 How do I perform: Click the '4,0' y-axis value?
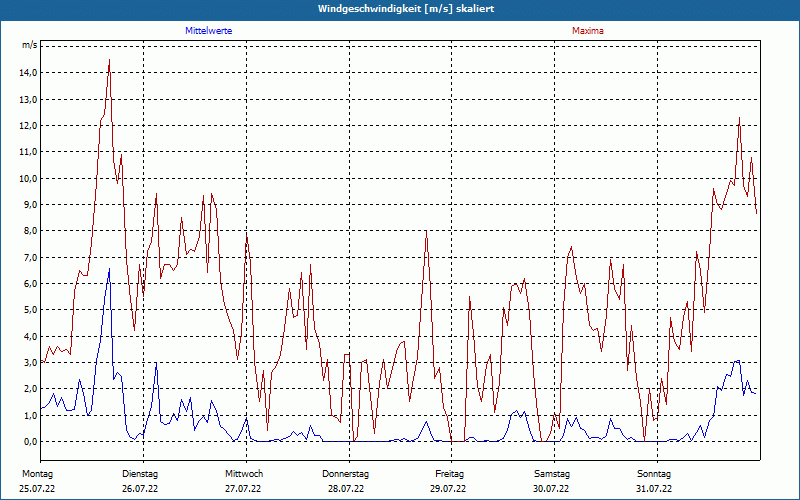click(x=31, y=337)
